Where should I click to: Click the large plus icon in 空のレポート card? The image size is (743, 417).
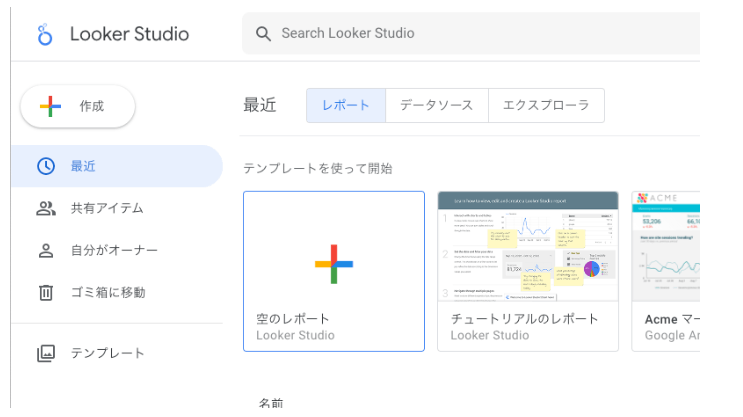(334, 264)
